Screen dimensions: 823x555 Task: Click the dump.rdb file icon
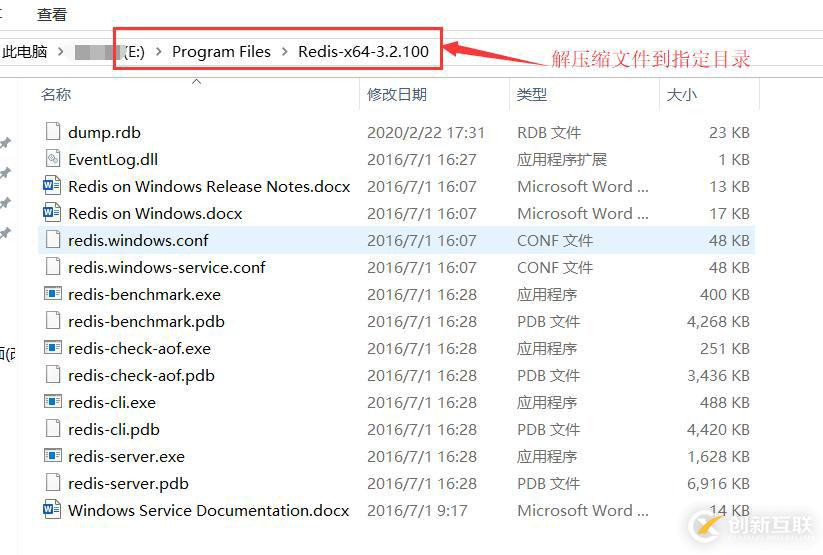pos(52,132)
